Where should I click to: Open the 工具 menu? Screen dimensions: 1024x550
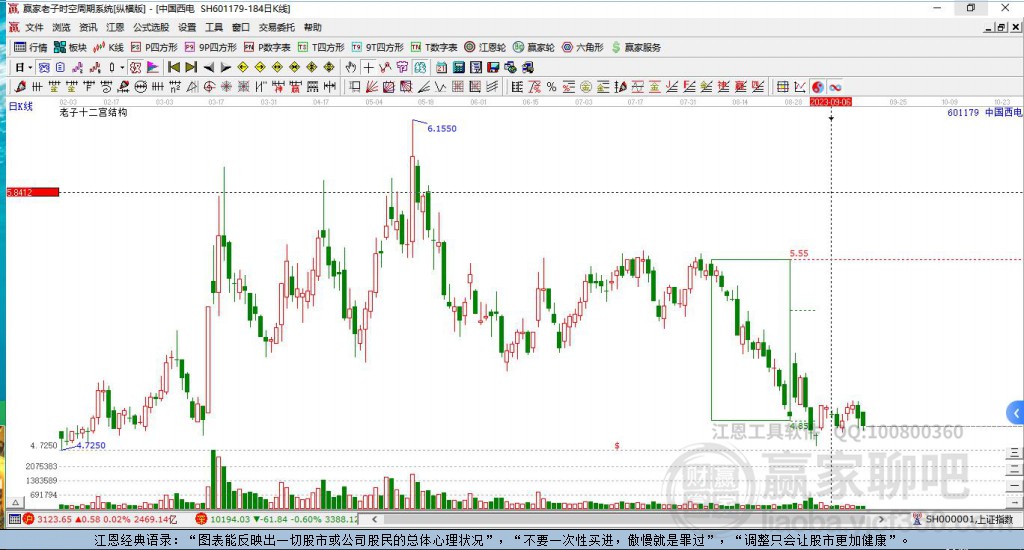click(x=214, y=27)
